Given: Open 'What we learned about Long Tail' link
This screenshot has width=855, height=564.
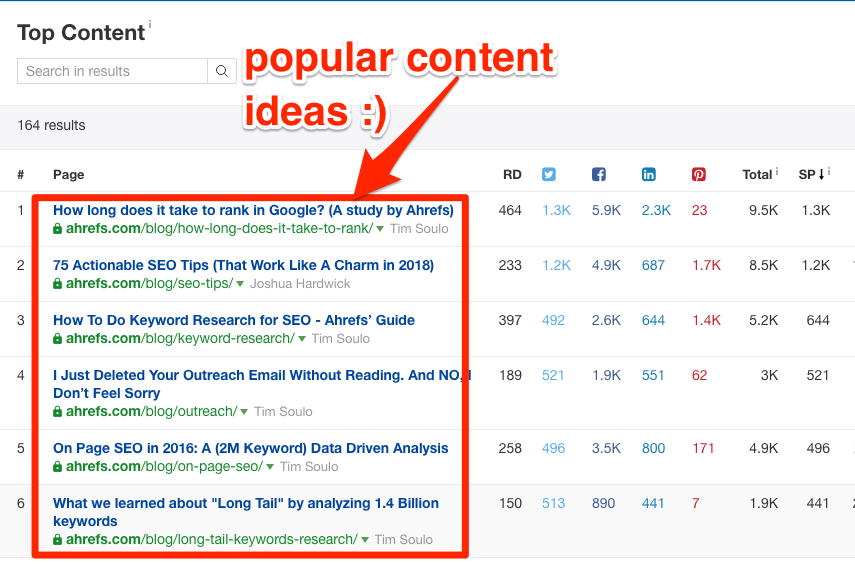Looking at the screenshot, I should point(246,512).
